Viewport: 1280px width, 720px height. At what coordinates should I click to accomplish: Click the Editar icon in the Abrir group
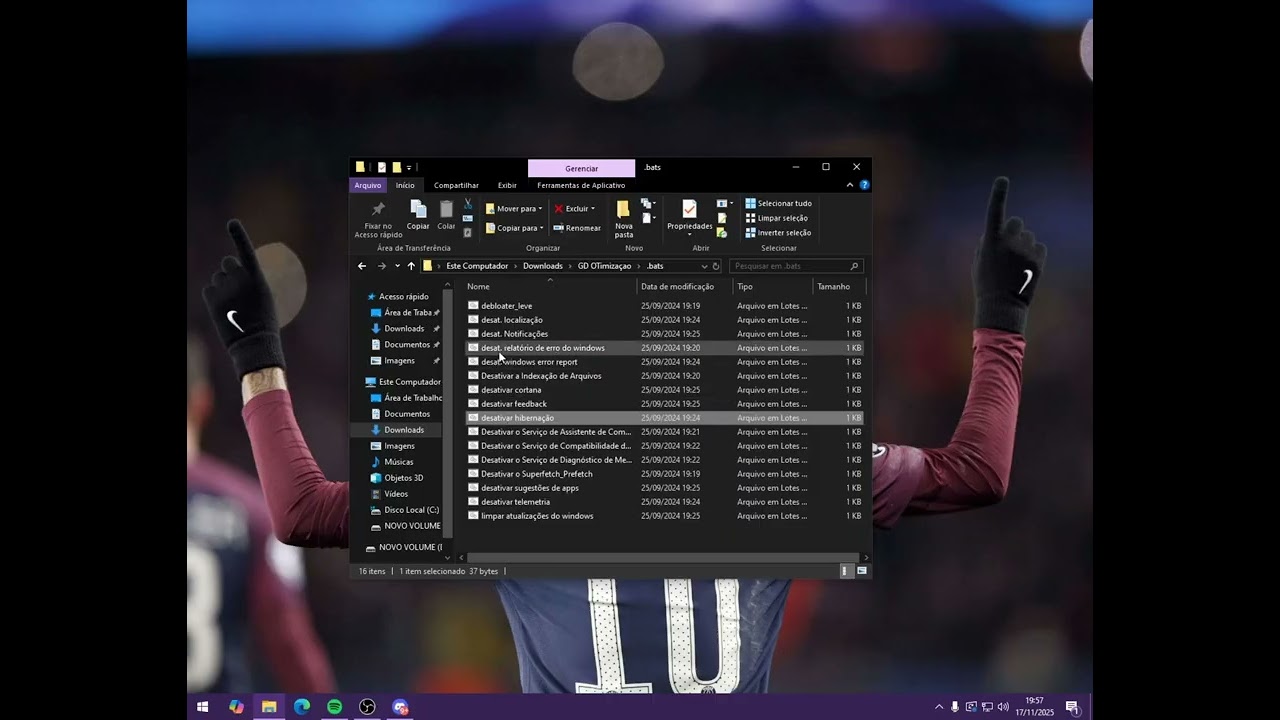[722, 218]
